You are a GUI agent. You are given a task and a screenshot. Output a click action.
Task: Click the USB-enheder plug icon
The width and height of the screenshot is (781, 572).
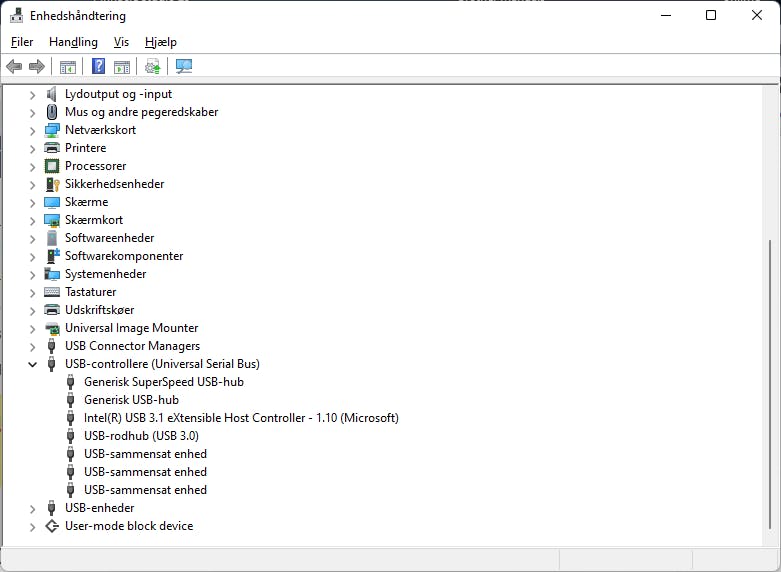pos(51,508)
